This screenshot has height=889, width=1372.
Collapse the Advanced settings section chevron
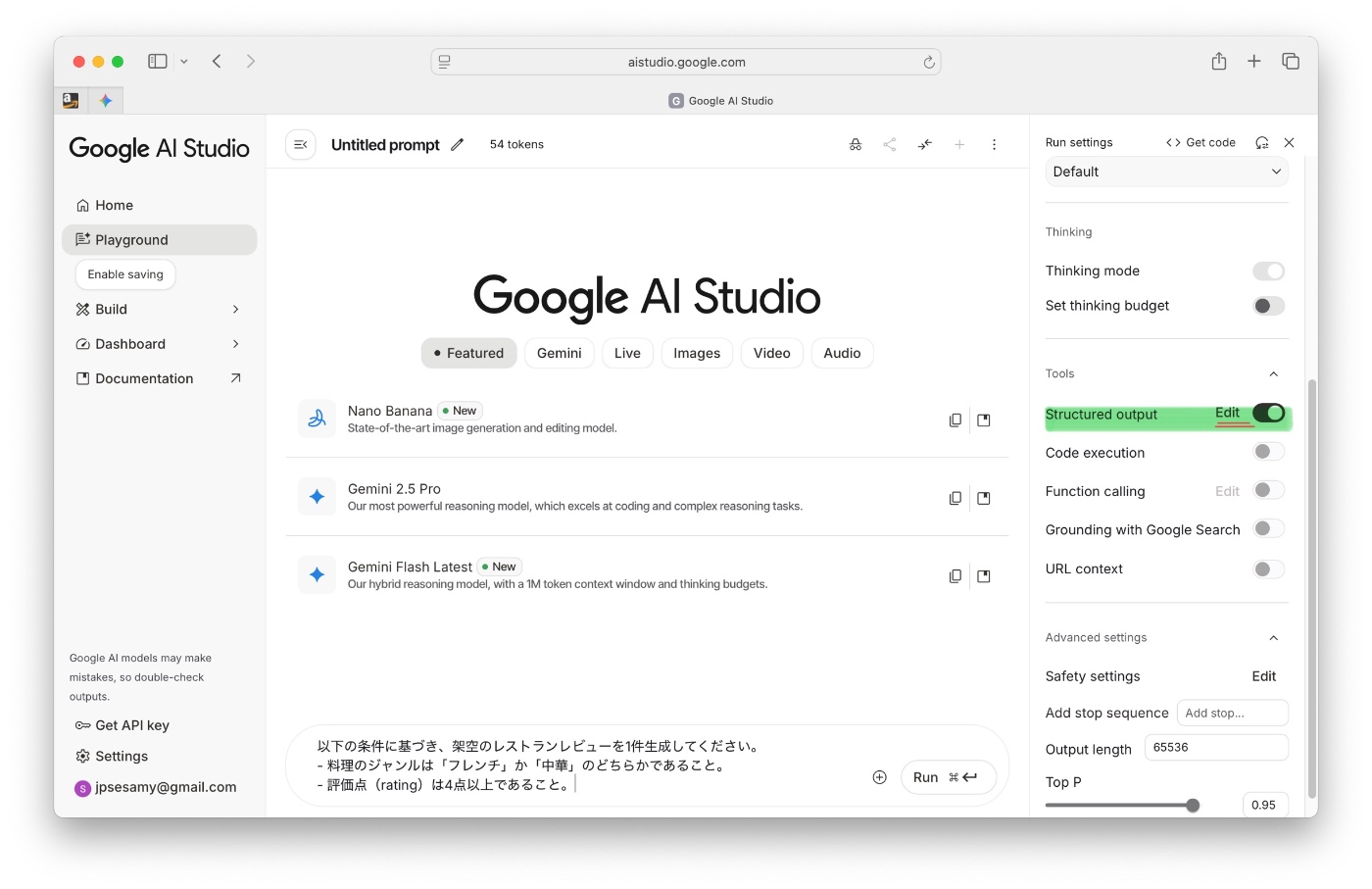pyautogui.click(x=1274, y=638)
